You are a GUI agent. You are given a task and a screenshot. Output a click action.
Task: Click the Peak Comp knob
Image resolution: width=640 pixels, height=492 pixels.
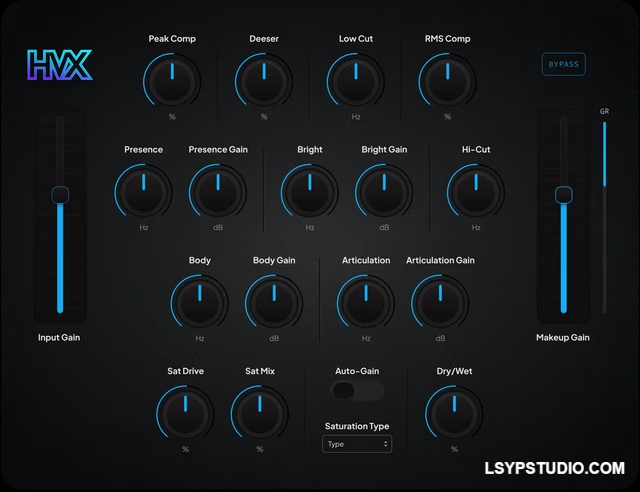[172, 81]
